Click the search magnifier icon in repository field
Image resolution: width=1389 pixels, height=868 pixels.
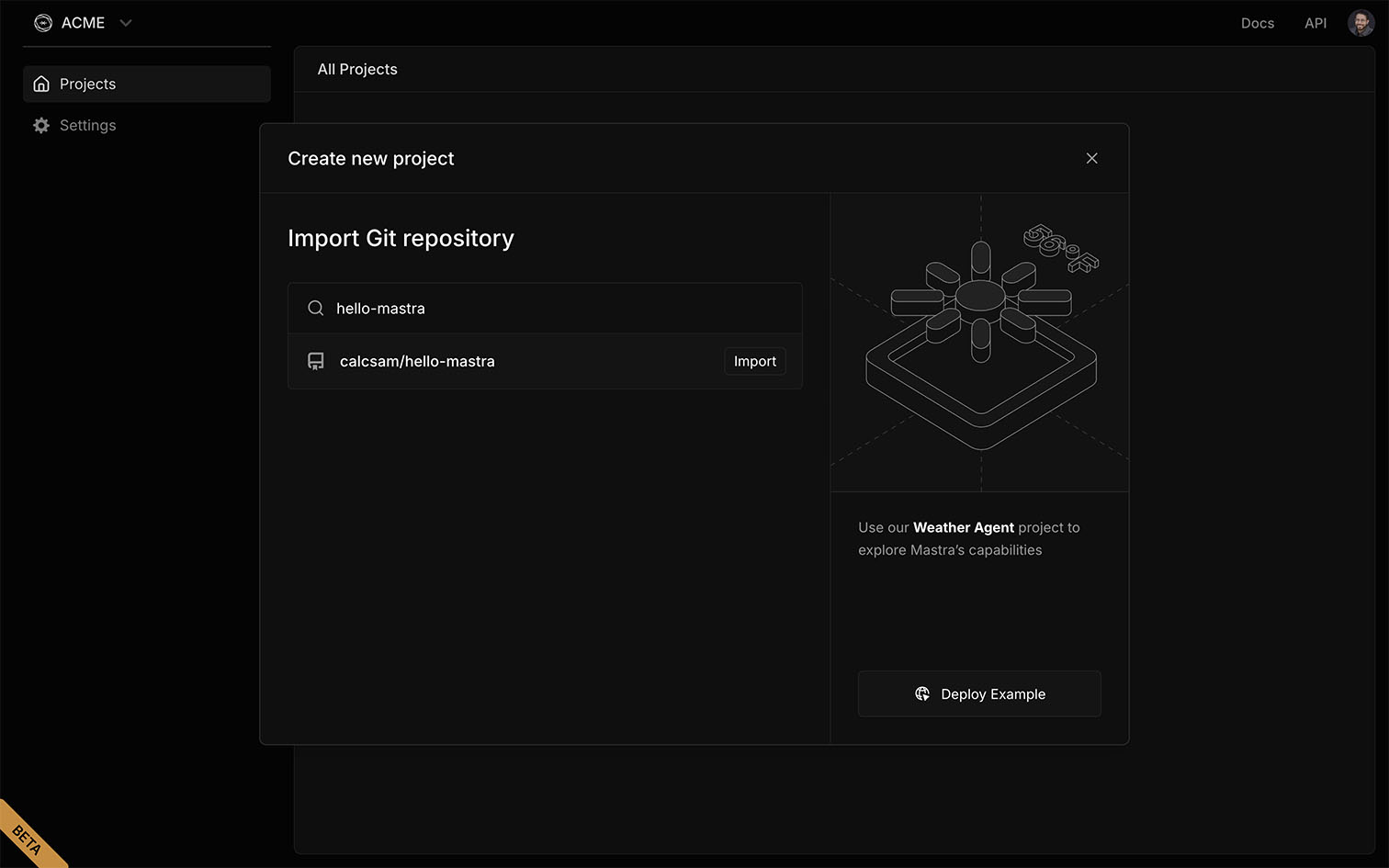(x=315, y=308)
